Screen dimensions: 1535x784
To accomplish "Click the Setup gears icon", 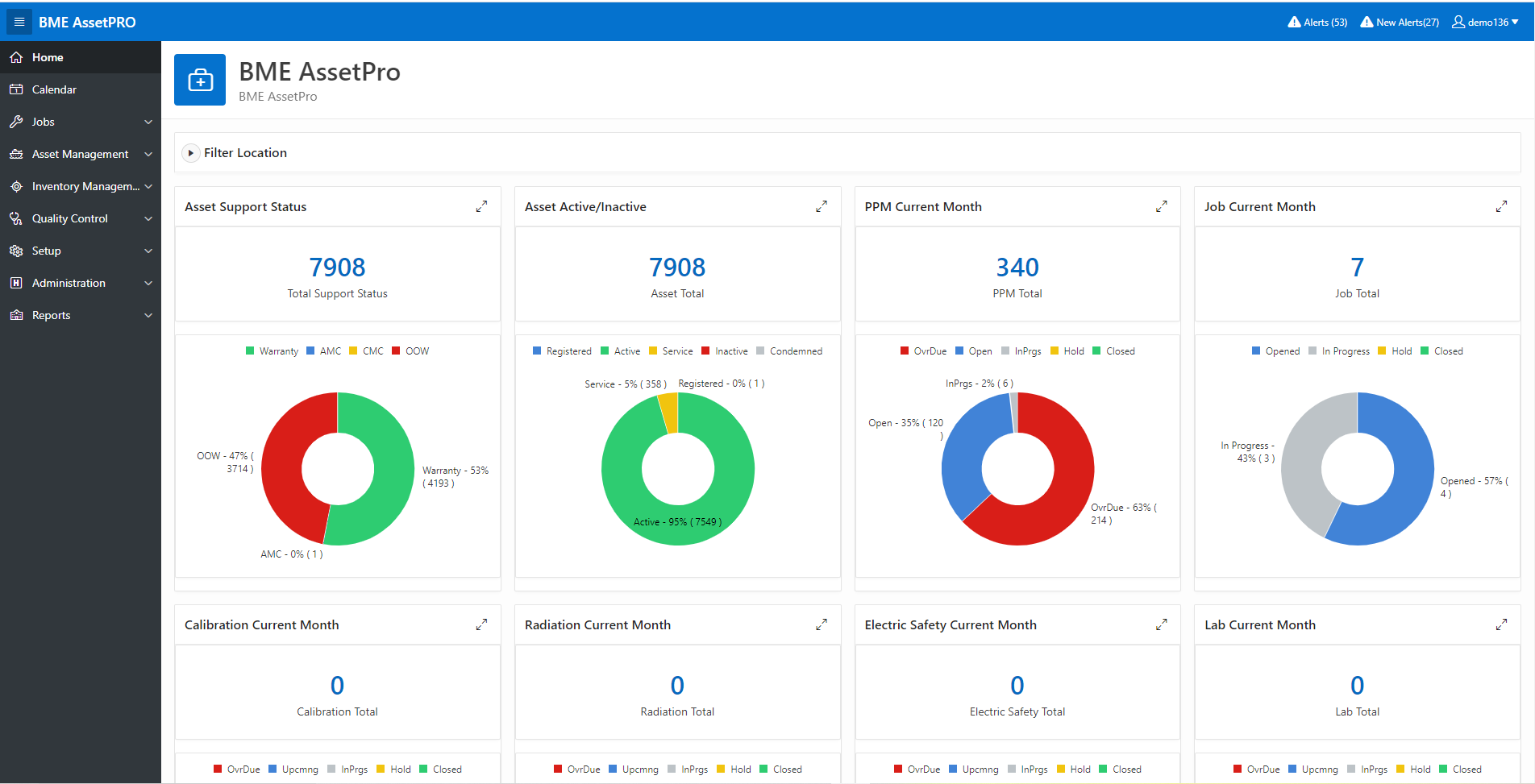I will (x=16, y=251).
